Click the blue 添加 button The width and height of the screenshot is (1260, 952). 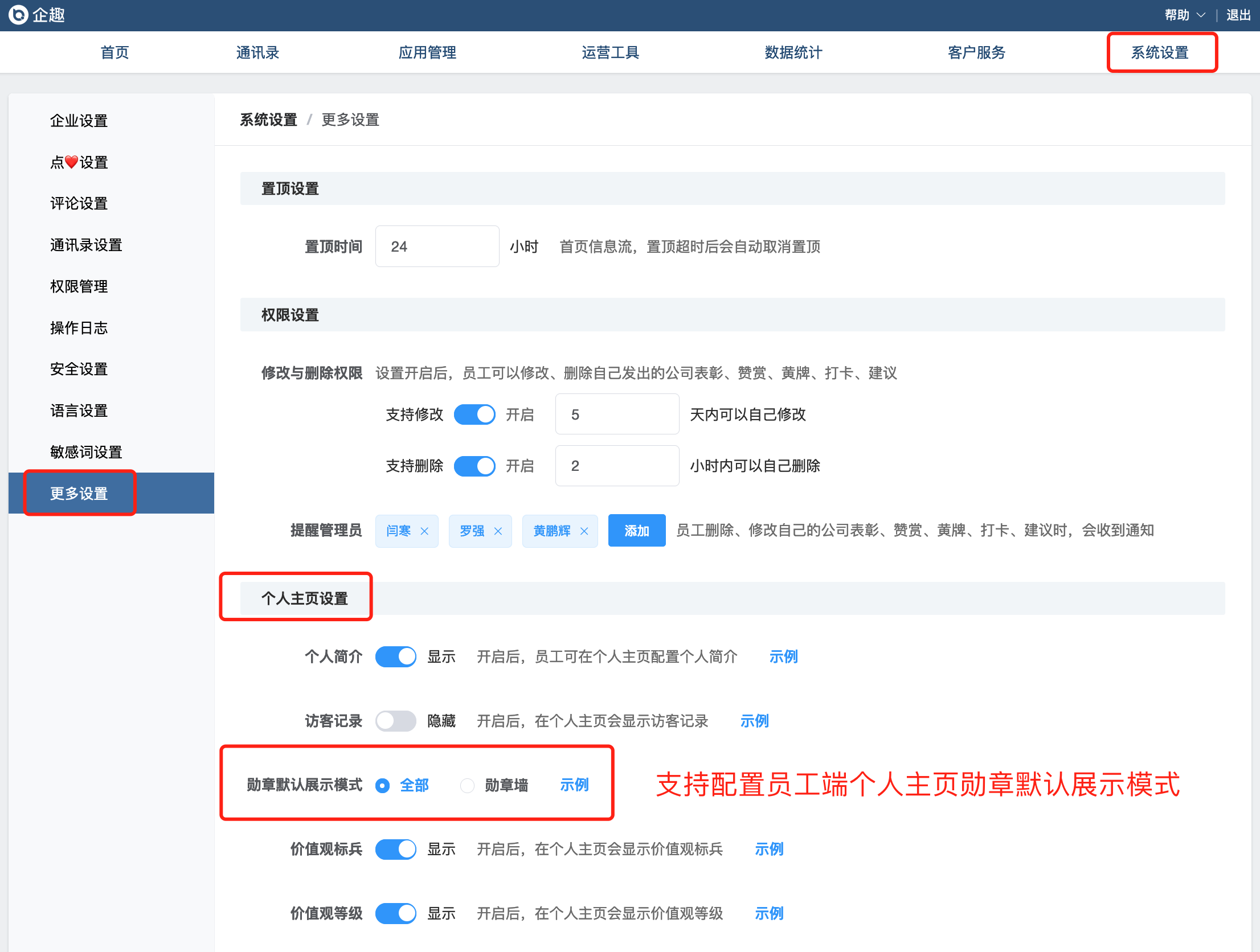636,531
